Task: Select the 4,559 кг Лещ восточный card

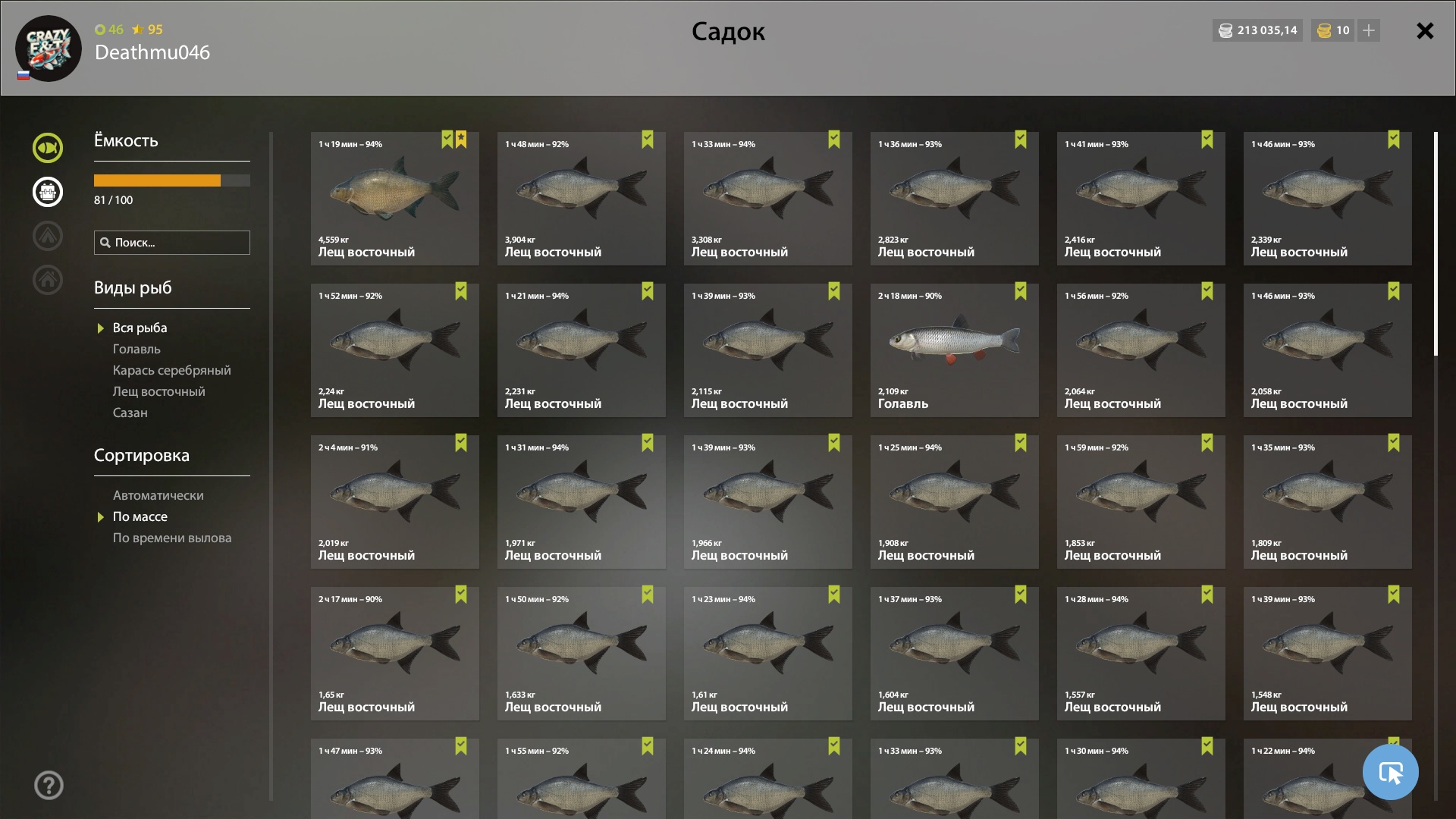Action: [x=395, y=199]
